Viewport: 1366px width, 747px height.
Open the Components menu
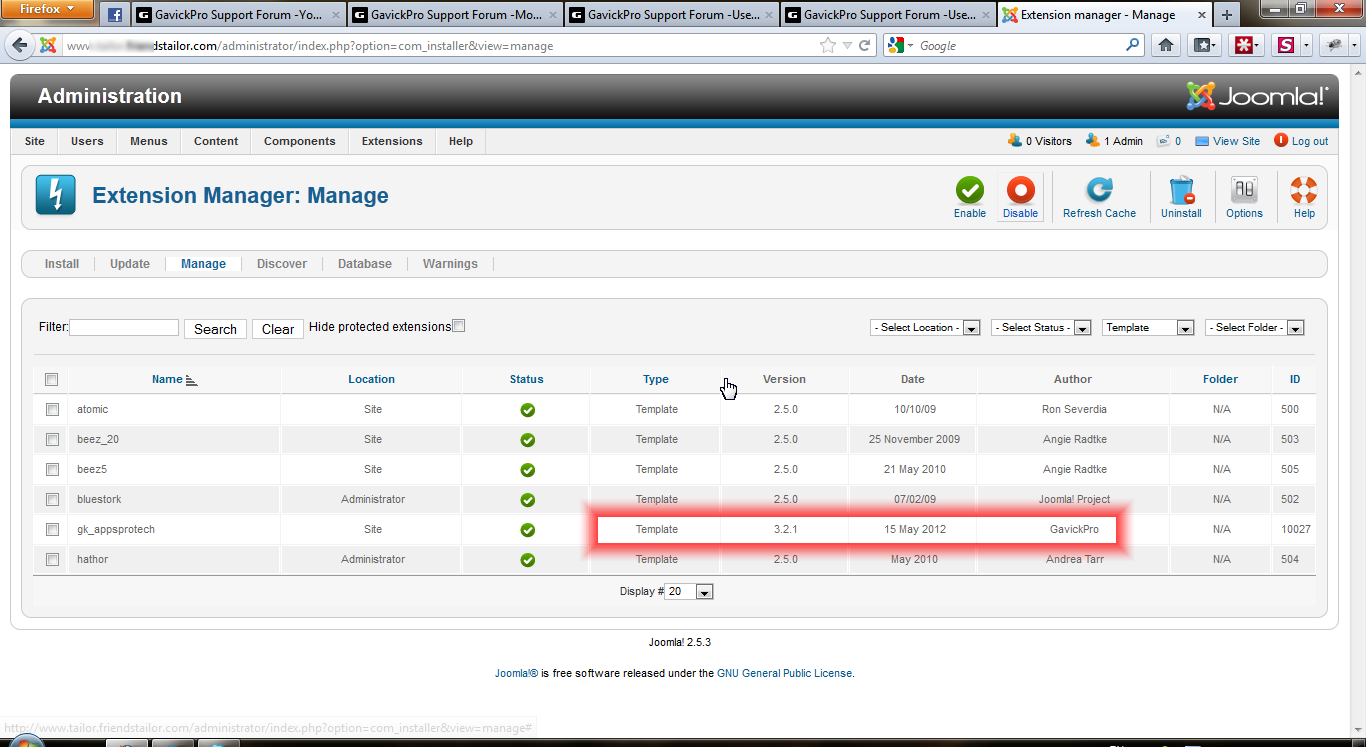299,141
